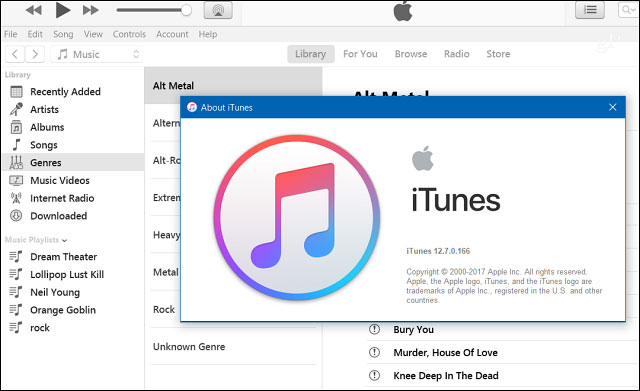
Task: Click the Recently Added calendar icon
Action: point(16,92)
